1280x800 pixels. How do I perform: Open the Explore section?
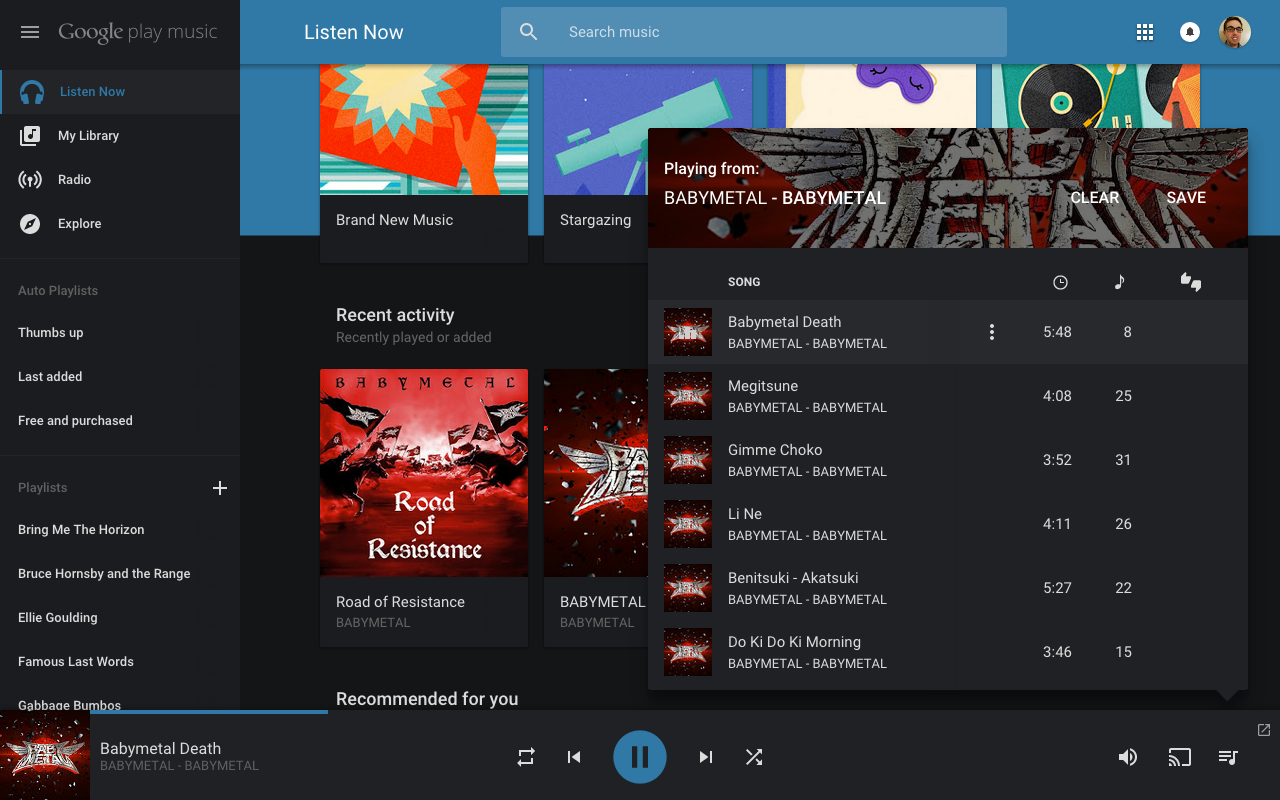click(120, 224)
